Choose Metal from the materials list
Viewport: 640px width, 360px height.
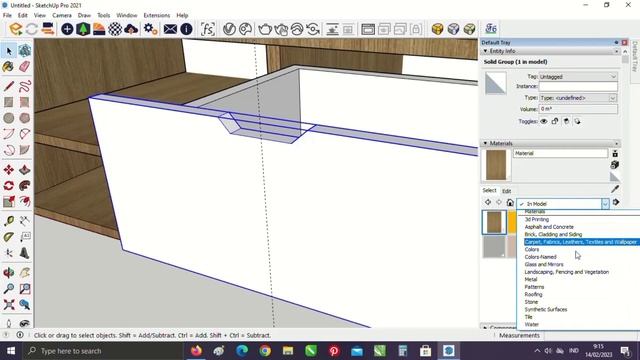(531, 280)
